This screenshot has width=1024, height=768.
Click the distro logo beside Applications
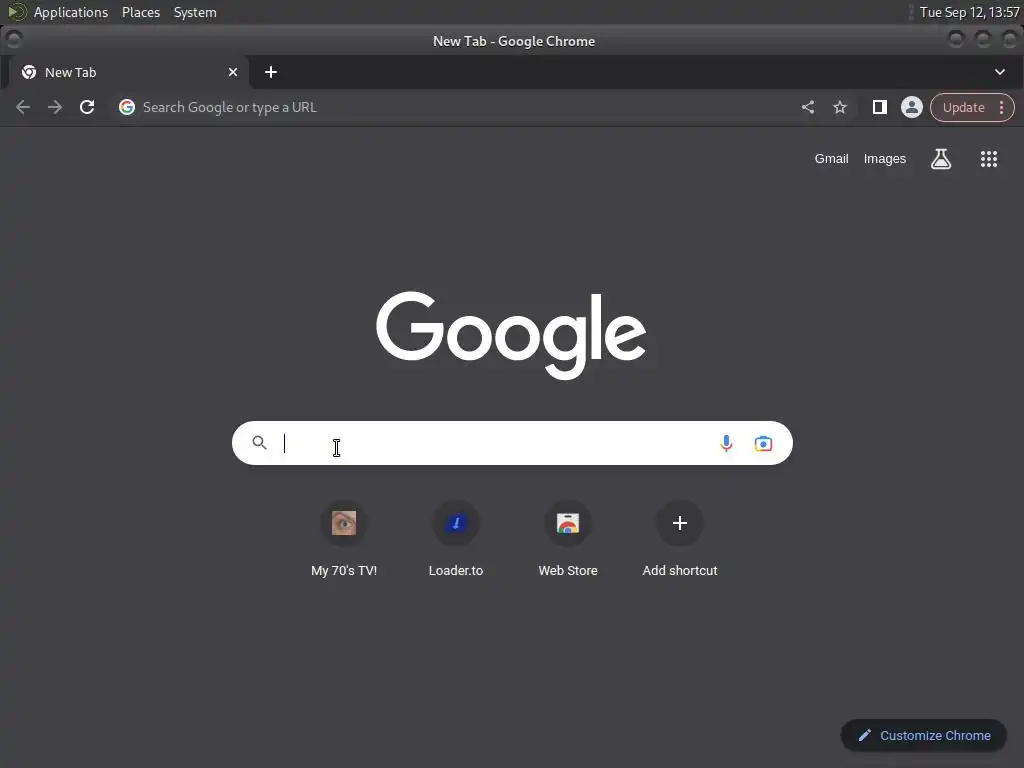(x=17, y=12)
